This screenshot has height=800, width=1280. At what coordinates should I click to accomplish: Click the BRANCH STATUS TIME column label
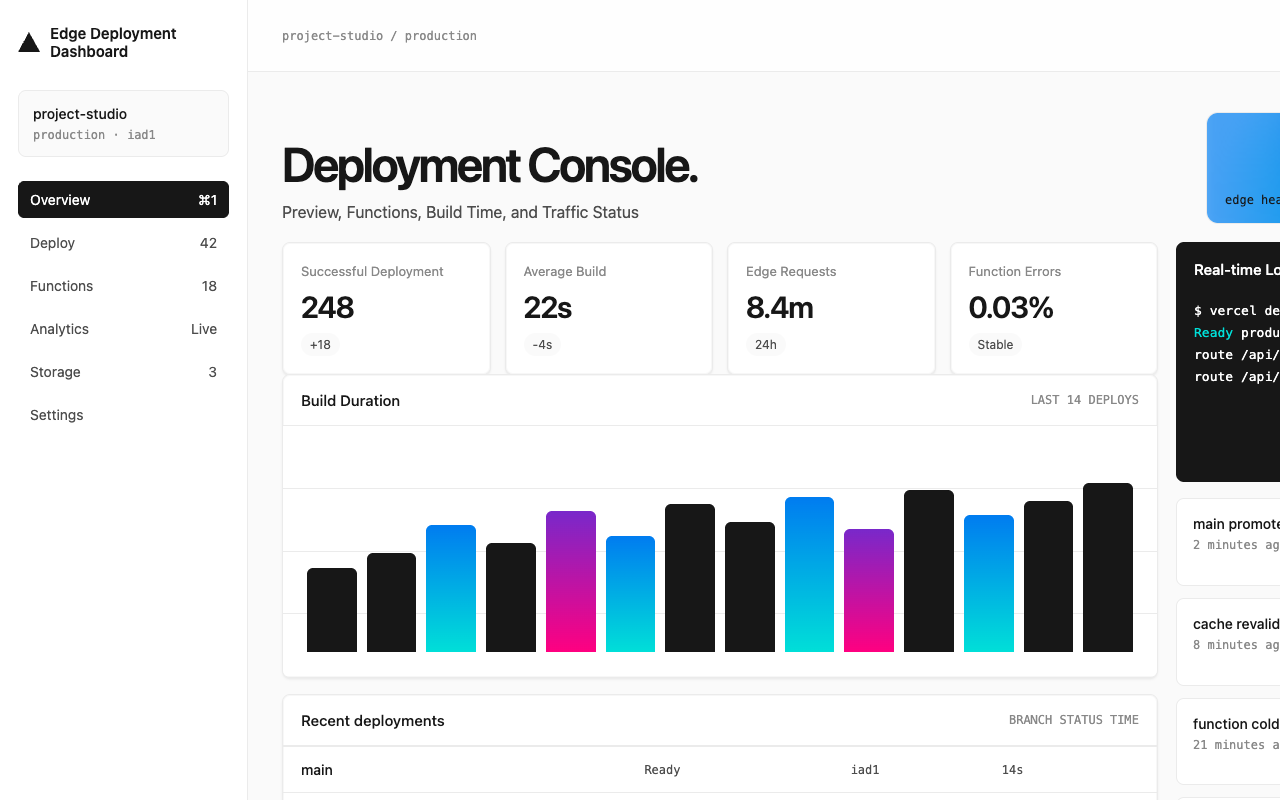coord(1074,720)
